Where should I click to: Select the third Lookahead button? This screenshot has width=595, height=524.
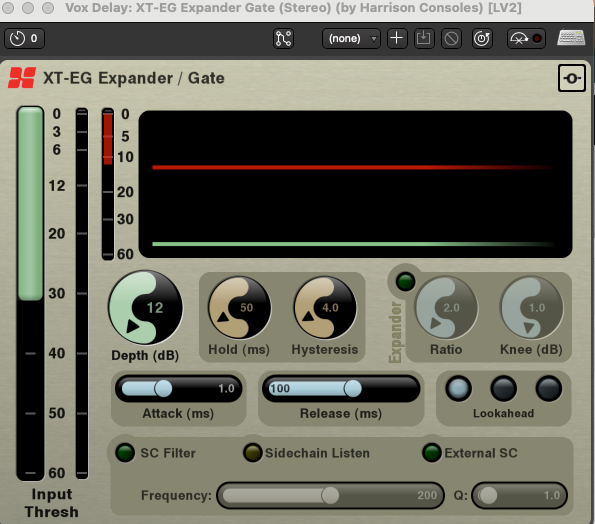click(549, 389)
